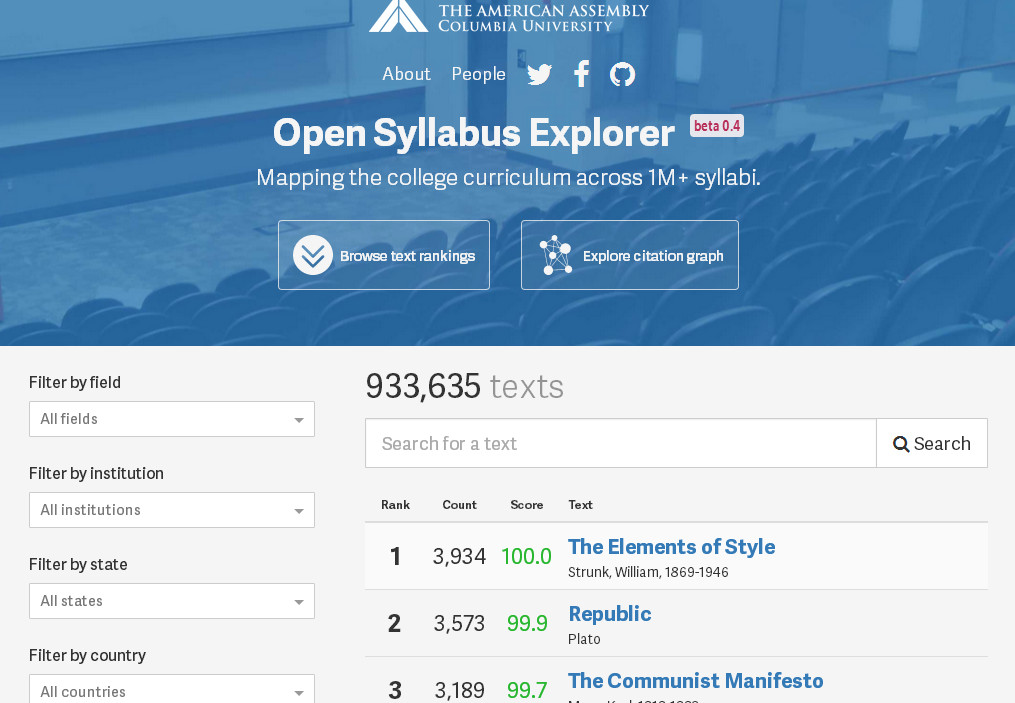
Task: Open the All fields dropdown
Action: coord(172,419)
